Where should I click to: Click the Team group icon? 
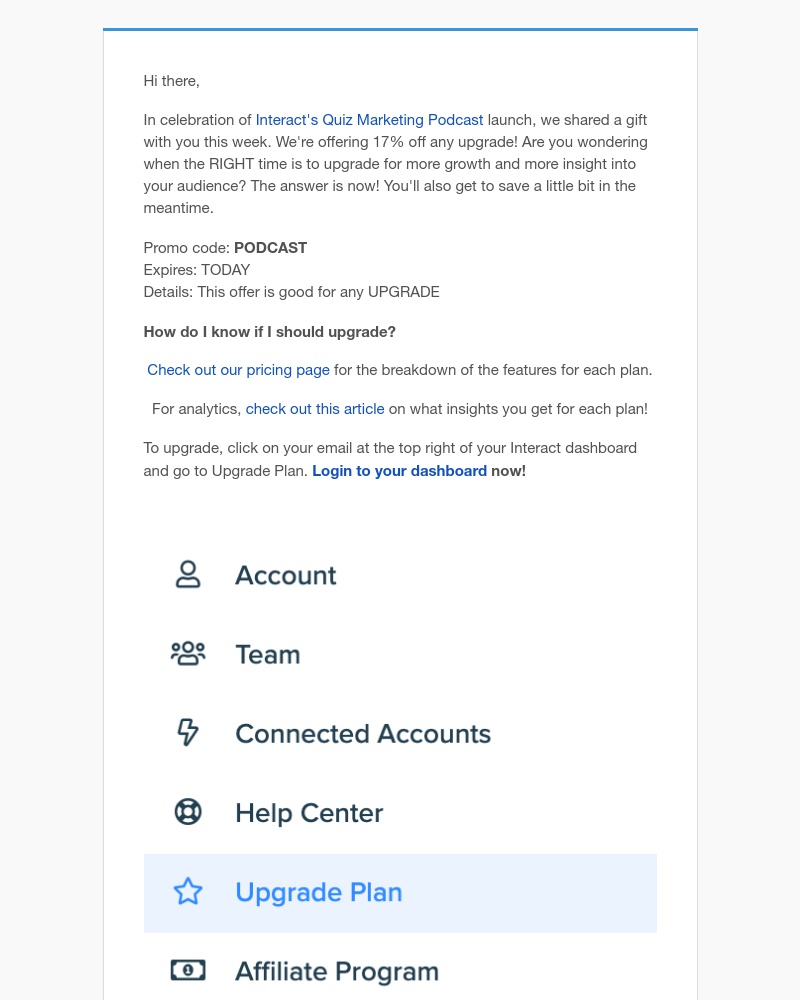tap(188, 654)
